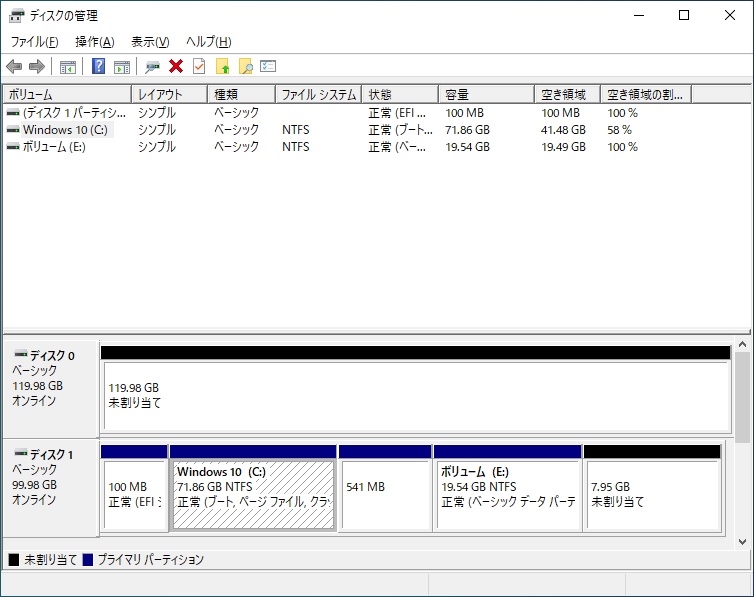Click 41.48 GB free space cell
The height and width of the screenshot is (597, 754).
(x=564, y=130)
